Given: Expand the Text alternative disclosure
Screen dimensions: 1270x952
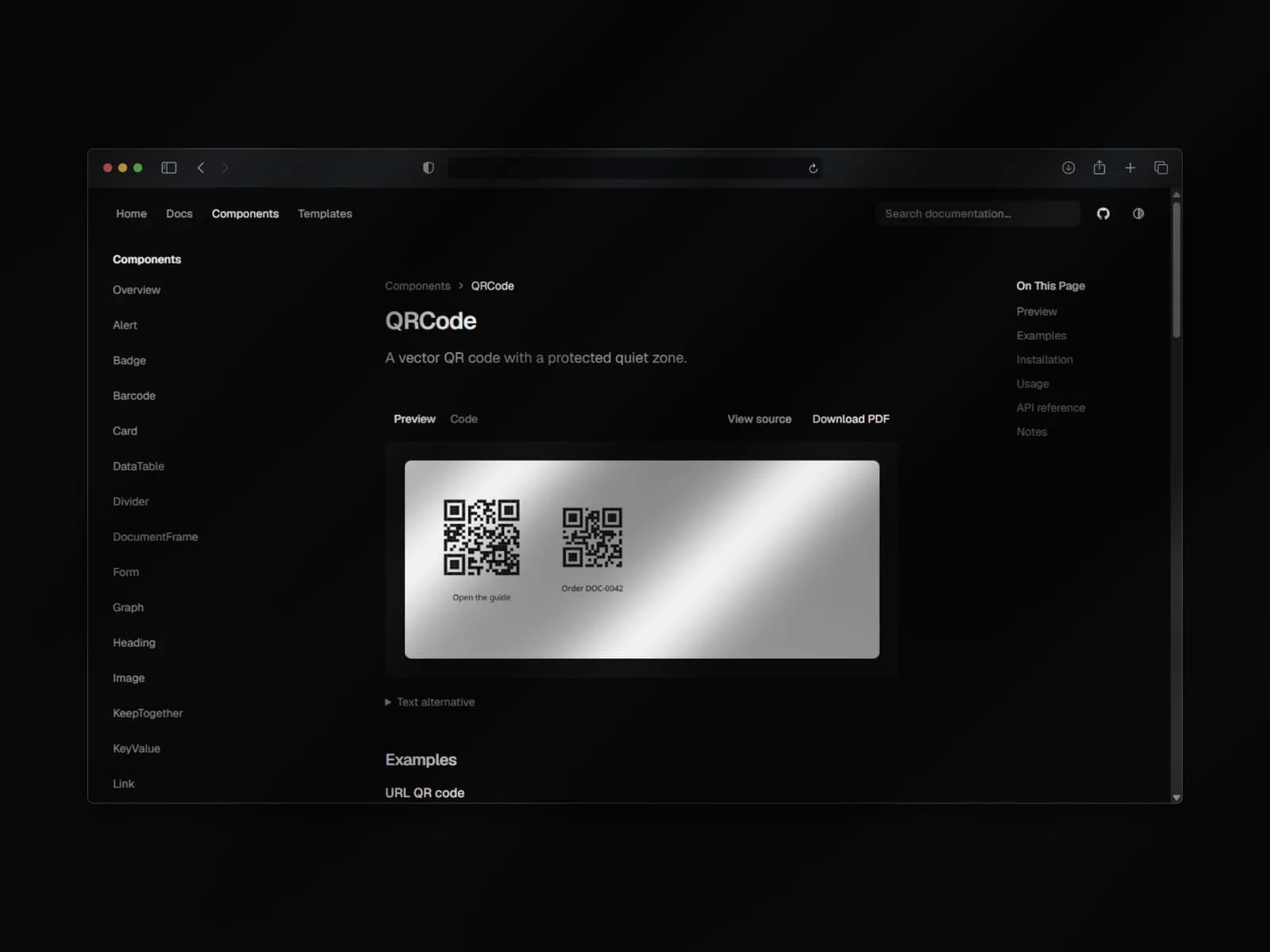Looking at the screenshot, I should tap(430, 702).
